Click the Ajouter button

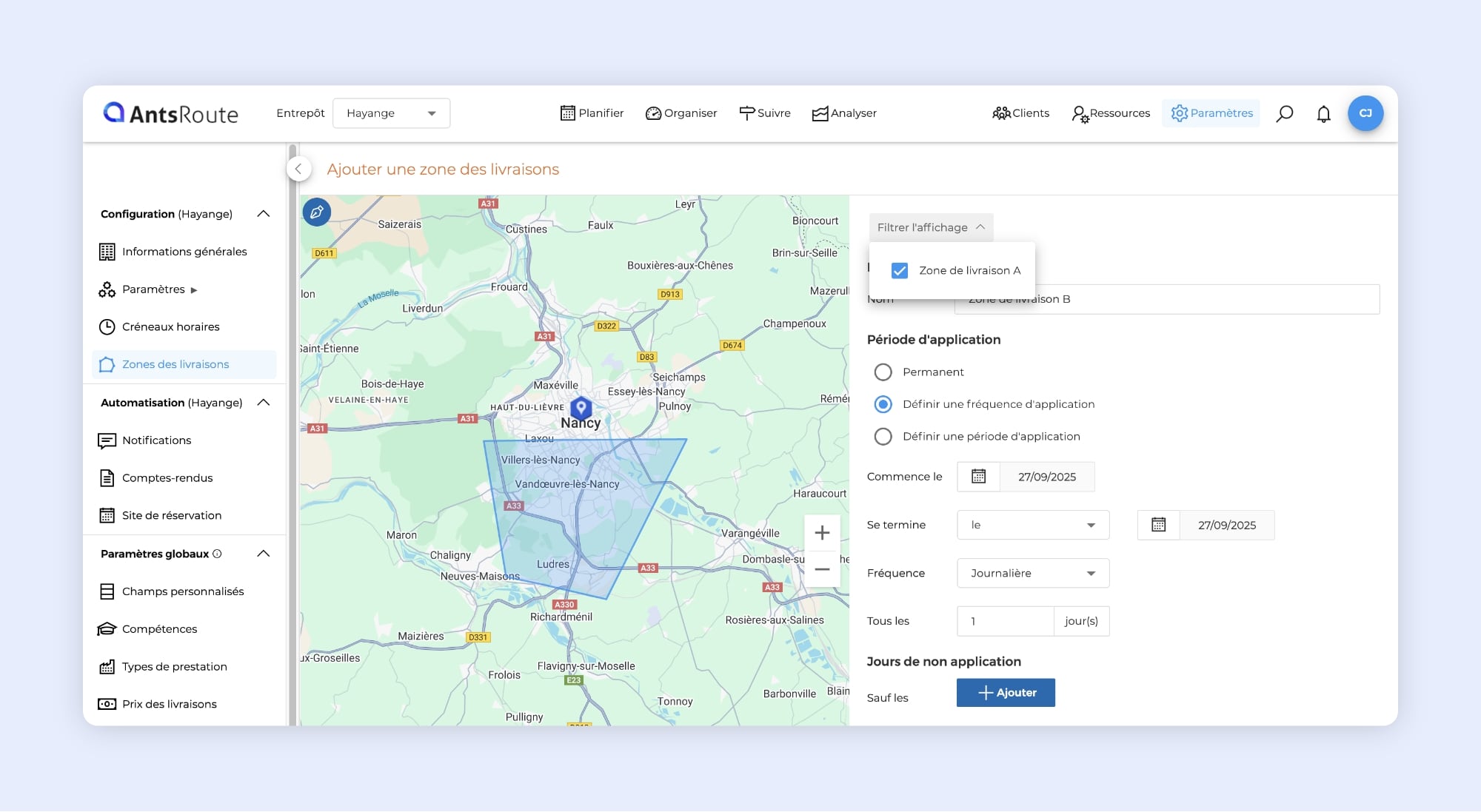(x=1005, y=693)
